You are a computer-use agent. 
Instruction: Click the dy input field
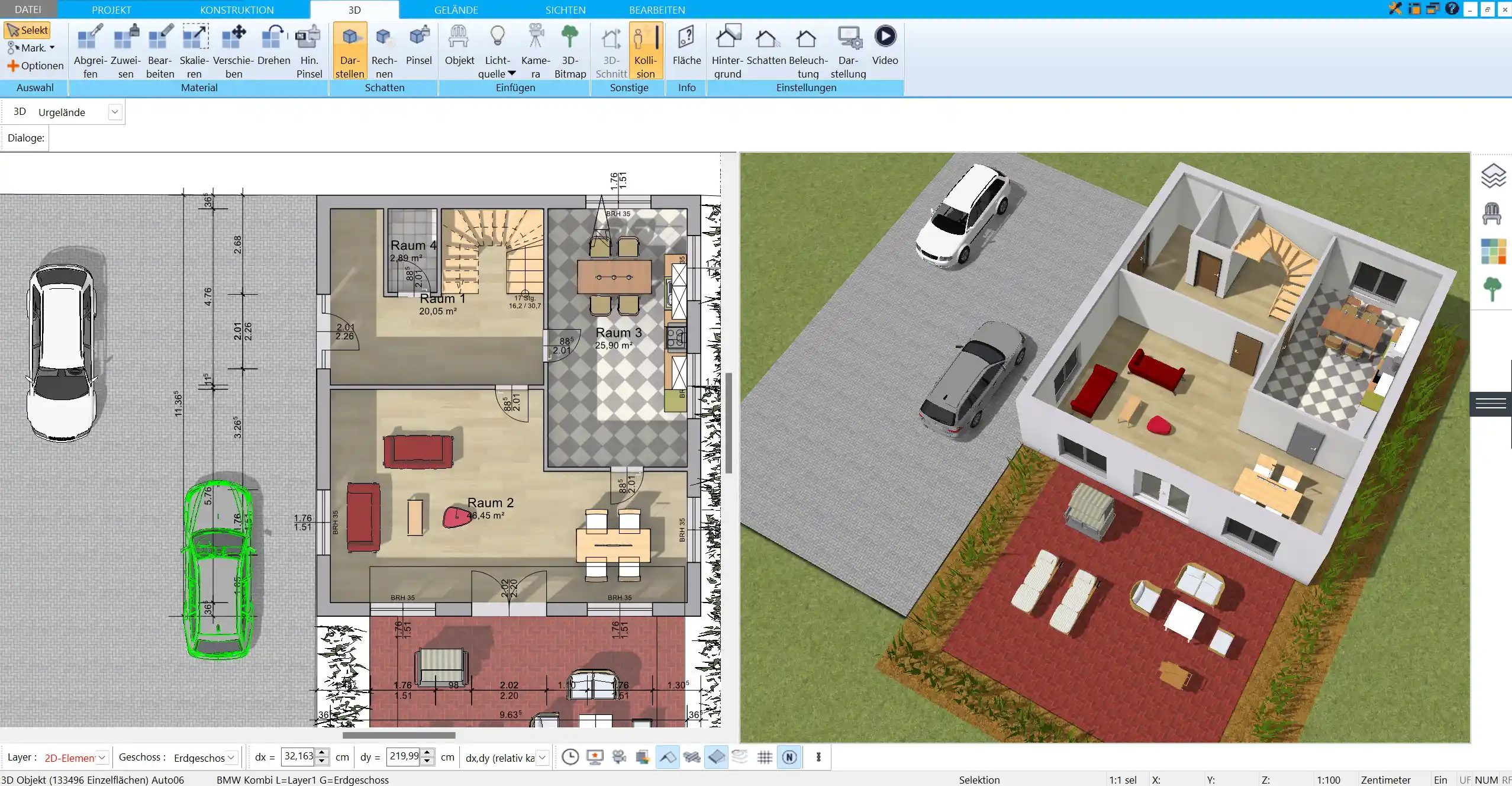click(404, 757)
